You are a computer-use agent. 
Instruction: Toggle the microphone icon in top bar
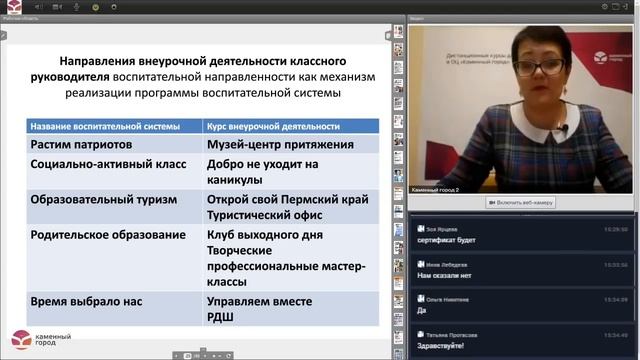pyautogui.click(x=76, y=7)
